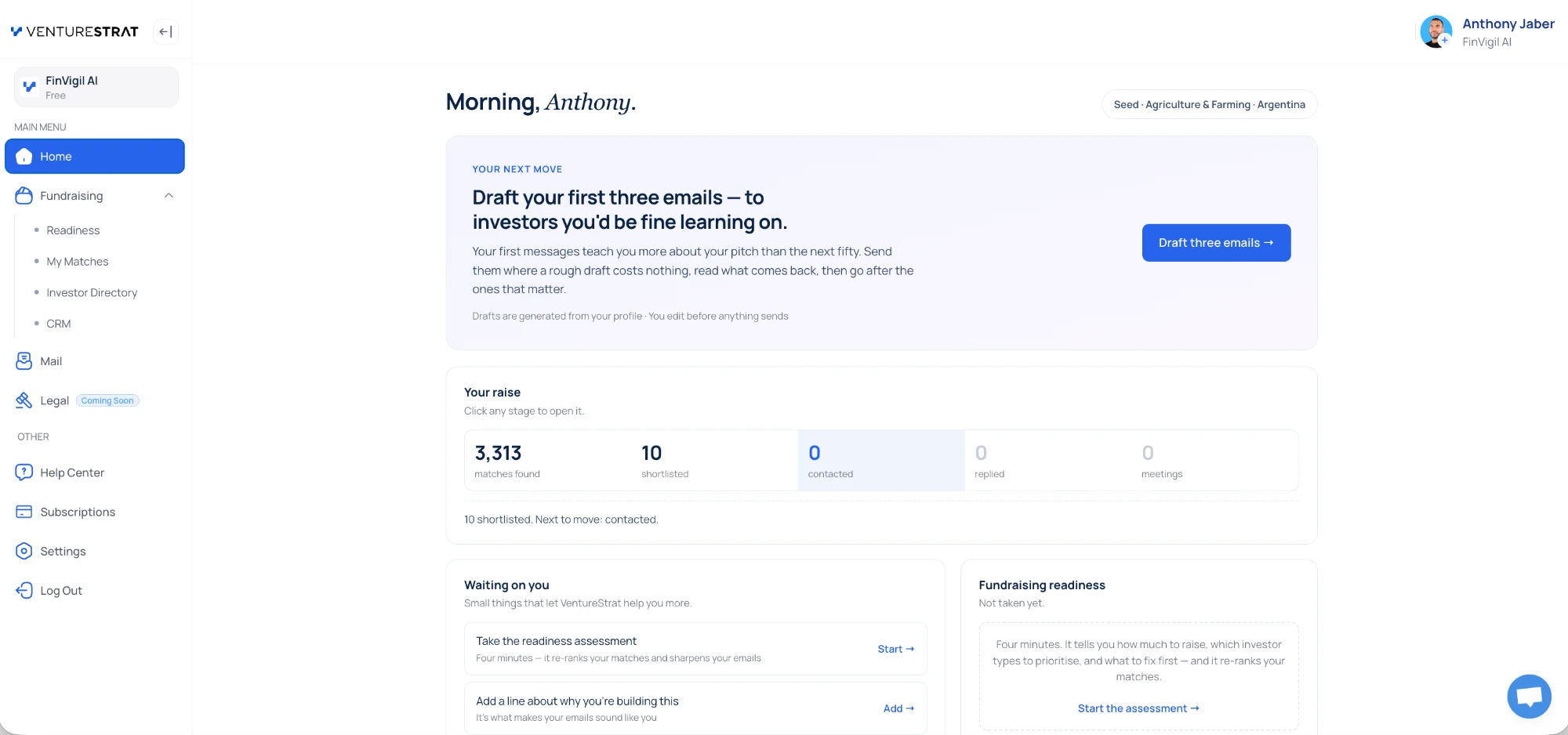1568x735 pixels.
Task: Open the Readiness submenu item
Action: (73, 230)
